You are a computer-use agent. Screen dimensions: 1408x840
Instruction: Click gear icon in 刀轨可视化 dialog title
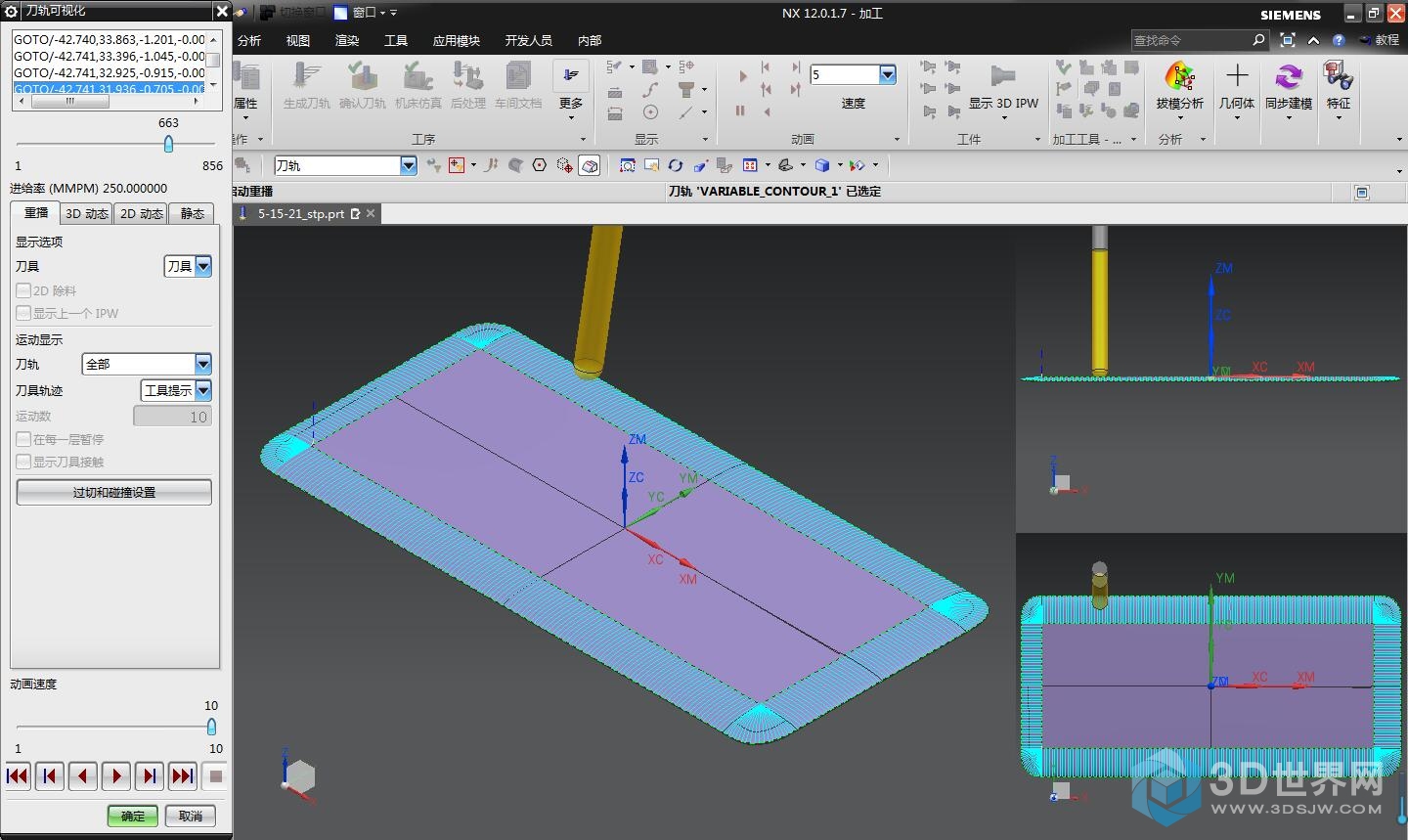pos(12,11)
